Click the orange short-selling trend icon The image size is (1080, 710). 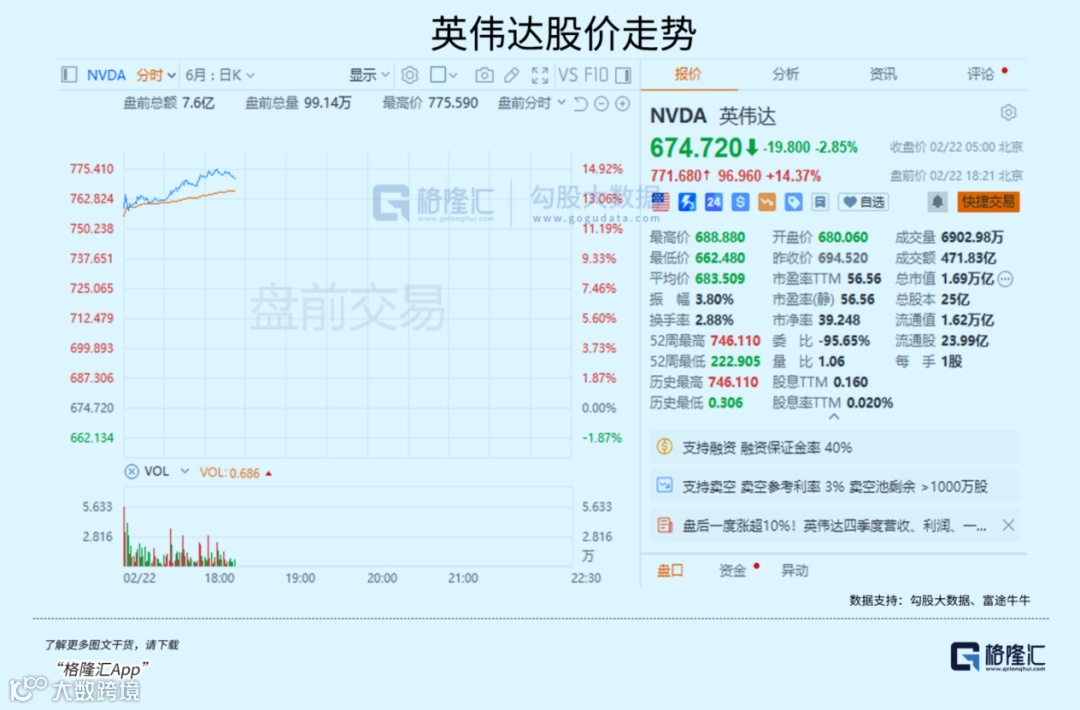click(x=767, y=202)
